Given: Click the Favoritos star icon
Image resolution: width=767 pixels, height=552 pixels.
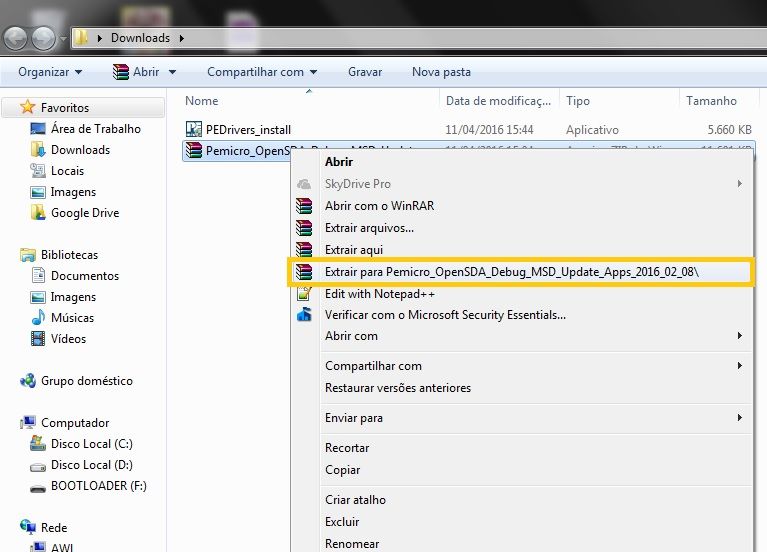Looking at the screenshot, I should pos(28,107).
